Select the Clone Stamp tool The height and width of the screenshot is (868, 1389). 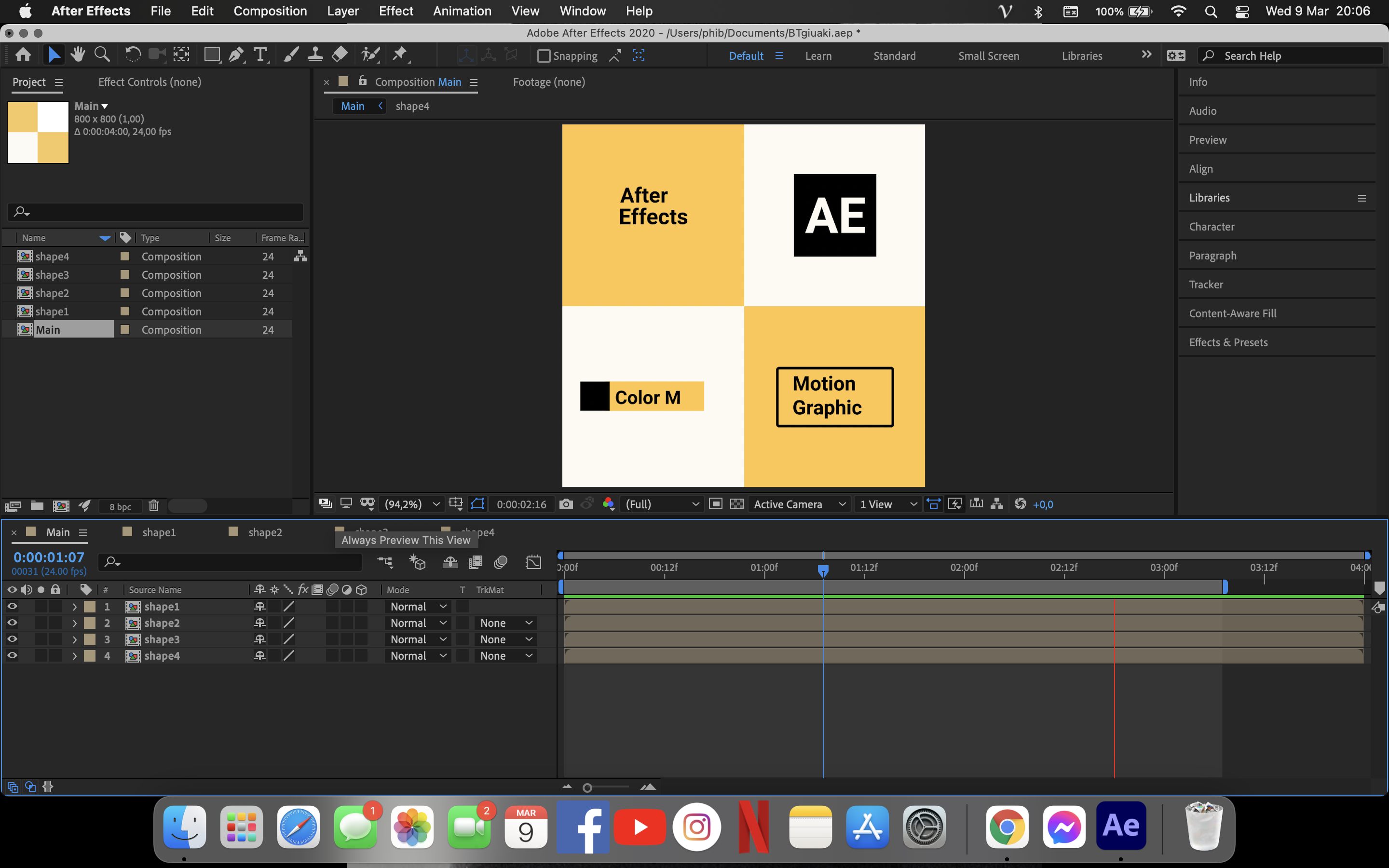coord(314,55)
